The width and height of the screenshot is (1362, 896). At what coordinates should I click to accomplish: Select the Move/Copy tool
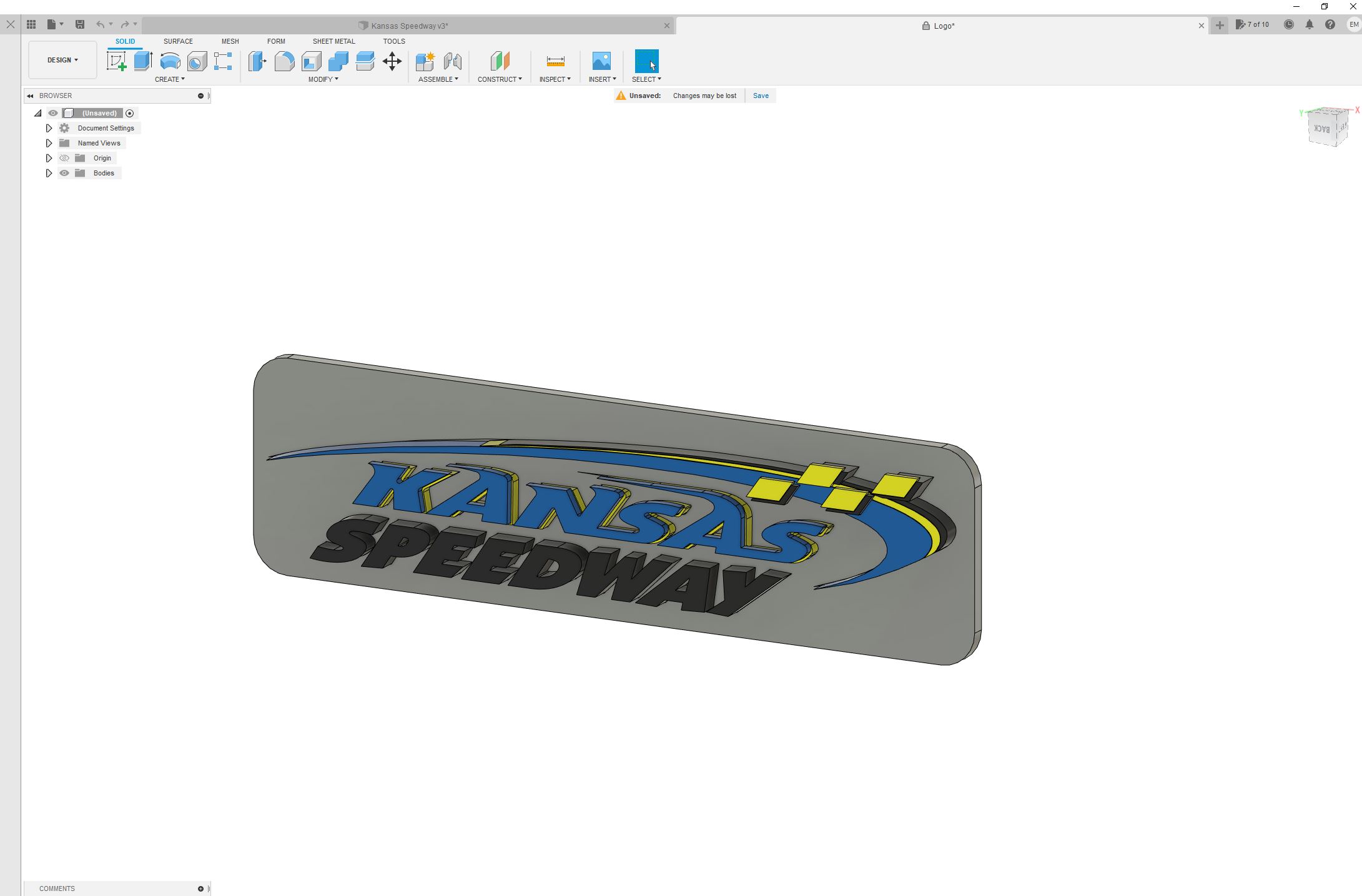(x=392, y=61)
